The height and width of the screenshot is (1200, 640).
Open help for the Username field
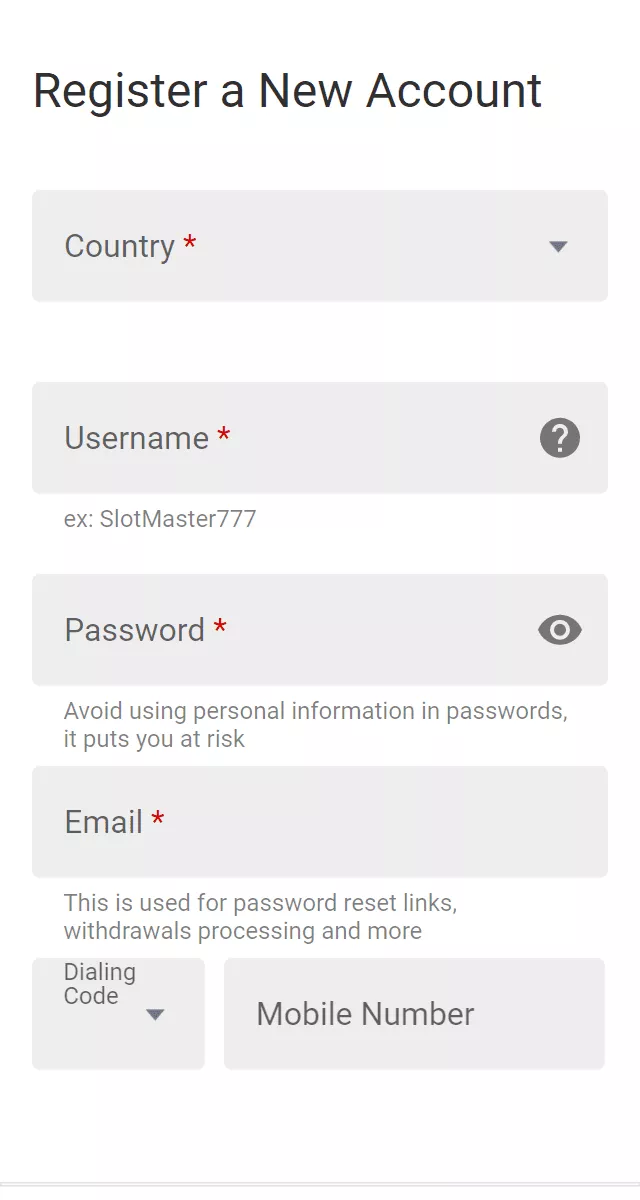click(560, 438)
